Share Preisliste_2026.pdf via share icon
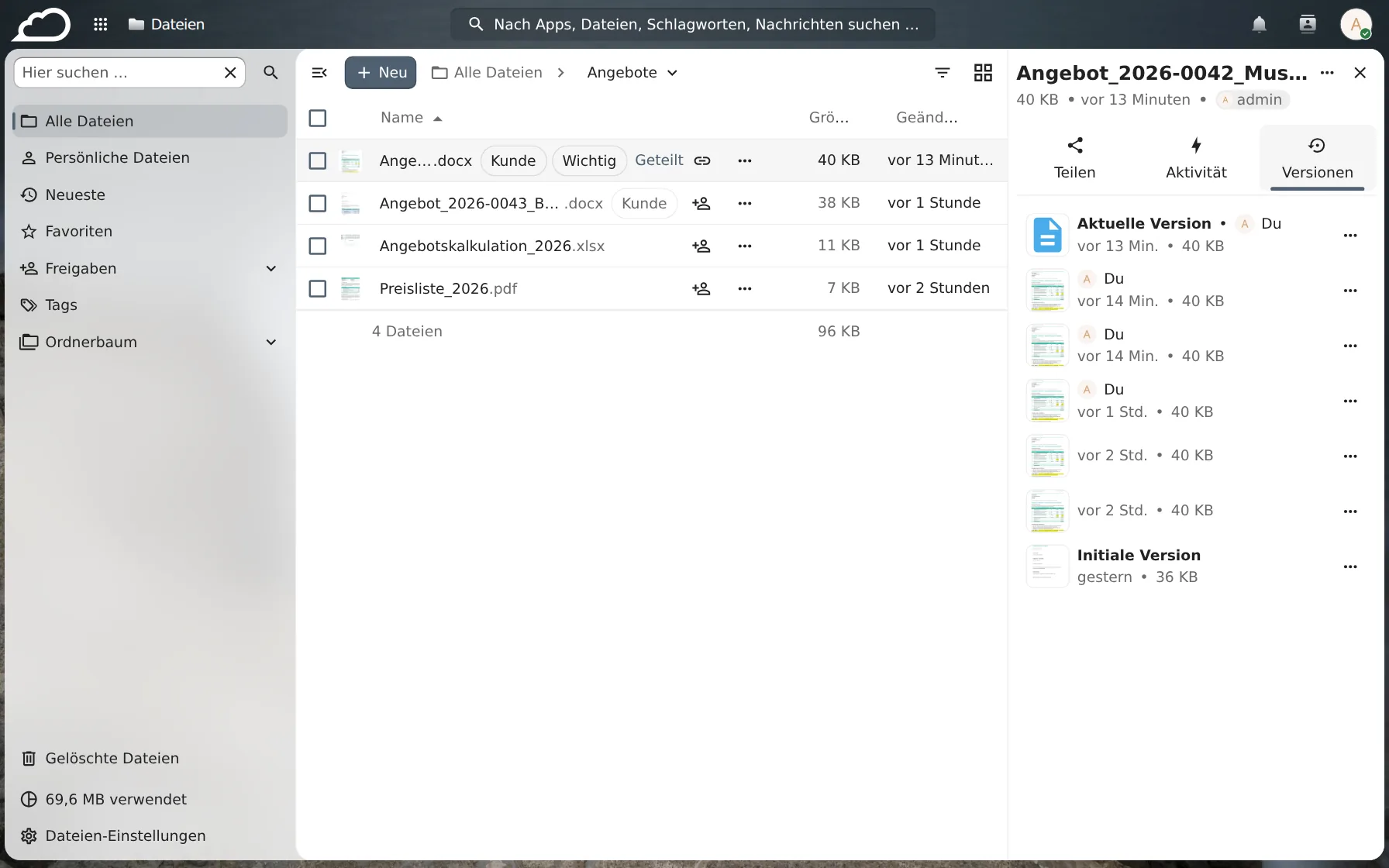Screen dimensions: 1389x868 click(701, 288)
